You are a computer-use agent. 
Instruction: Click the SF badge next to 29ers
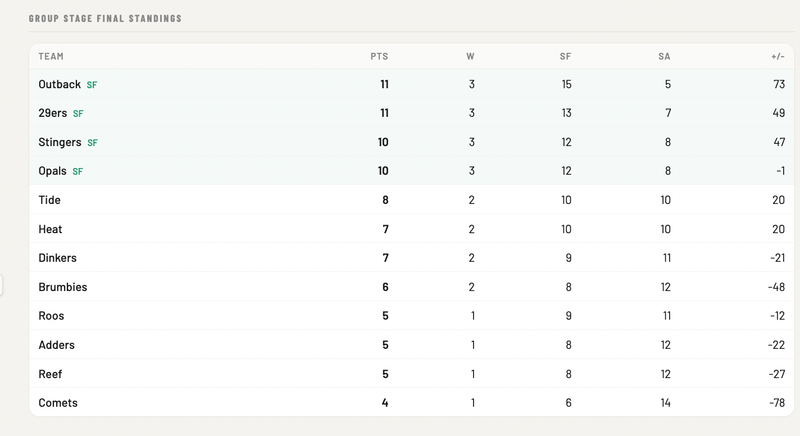tap(78, 114)
